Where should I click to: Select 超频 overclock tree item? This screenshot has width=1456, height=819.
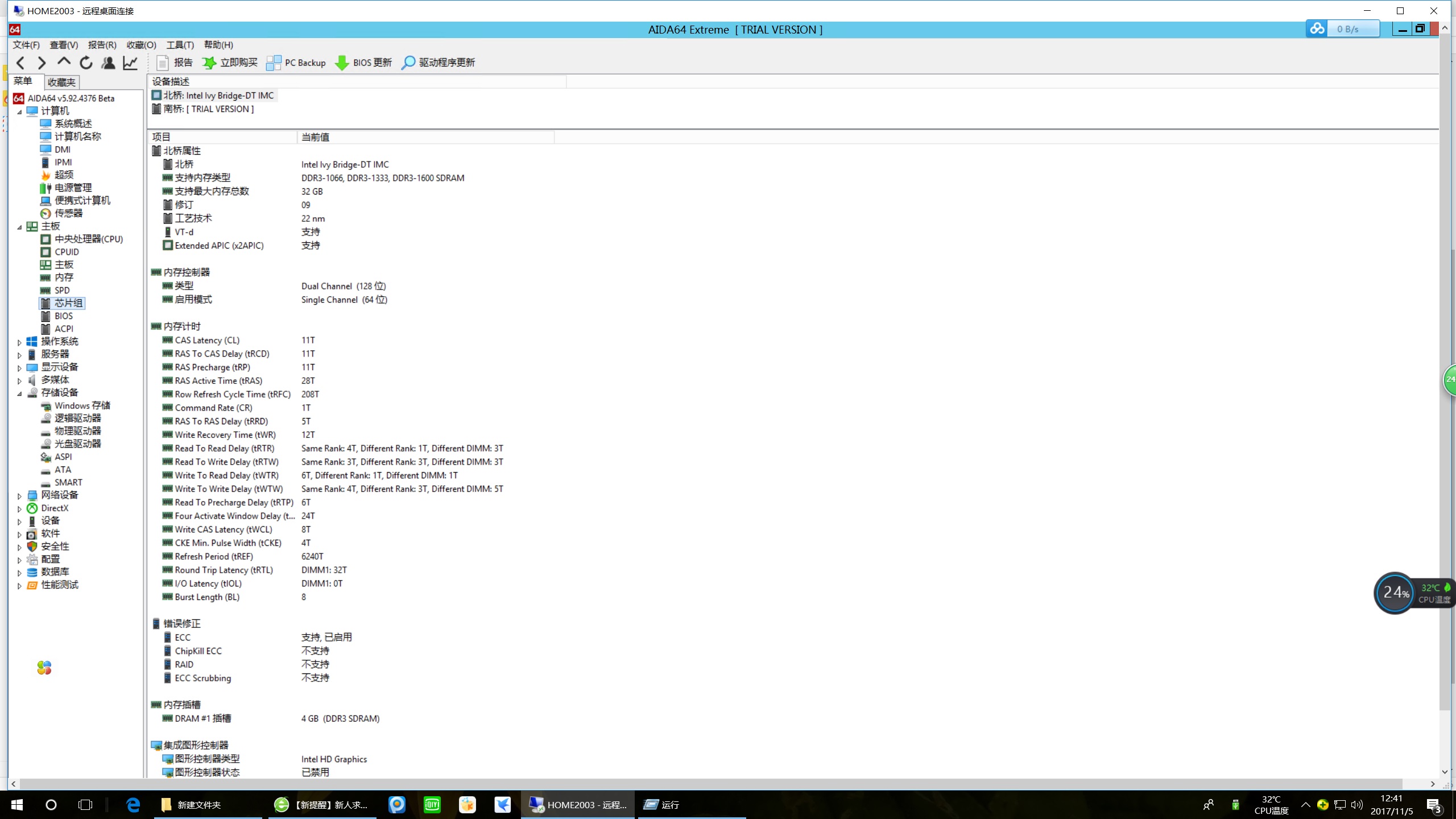[x=64, y=175]
